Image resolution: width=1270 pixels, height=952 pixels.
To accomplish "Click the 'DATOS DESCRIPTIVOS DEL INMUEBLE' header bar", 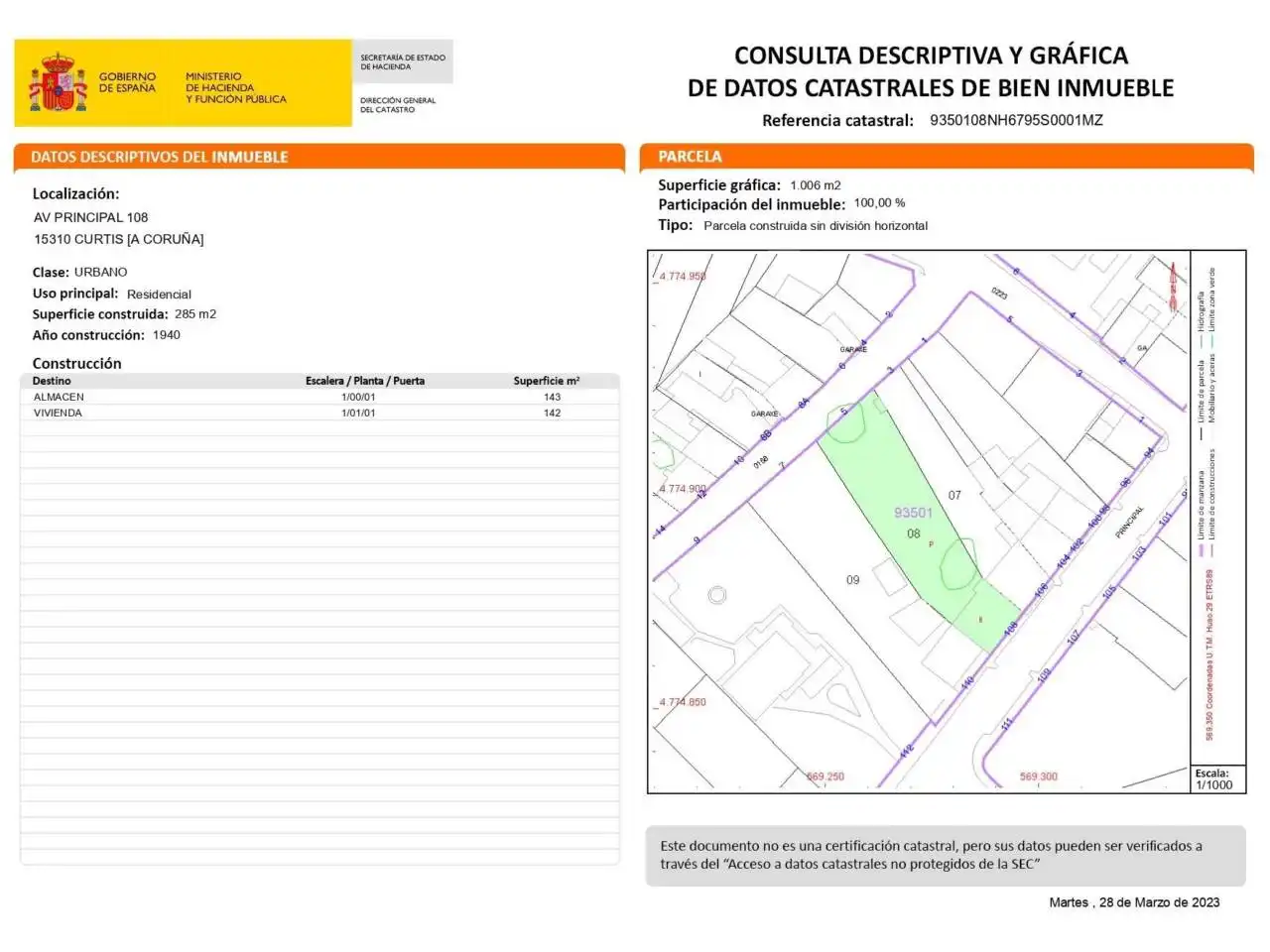I will [318, 157].
